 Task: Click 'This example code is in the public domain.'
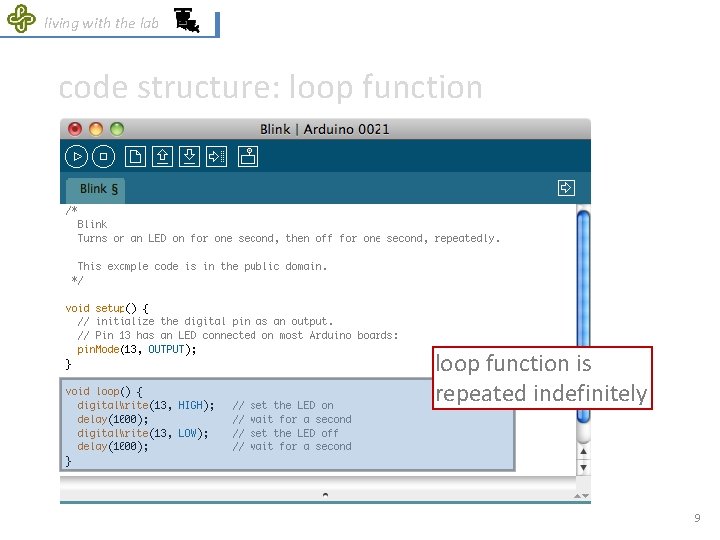pos(202,267)
